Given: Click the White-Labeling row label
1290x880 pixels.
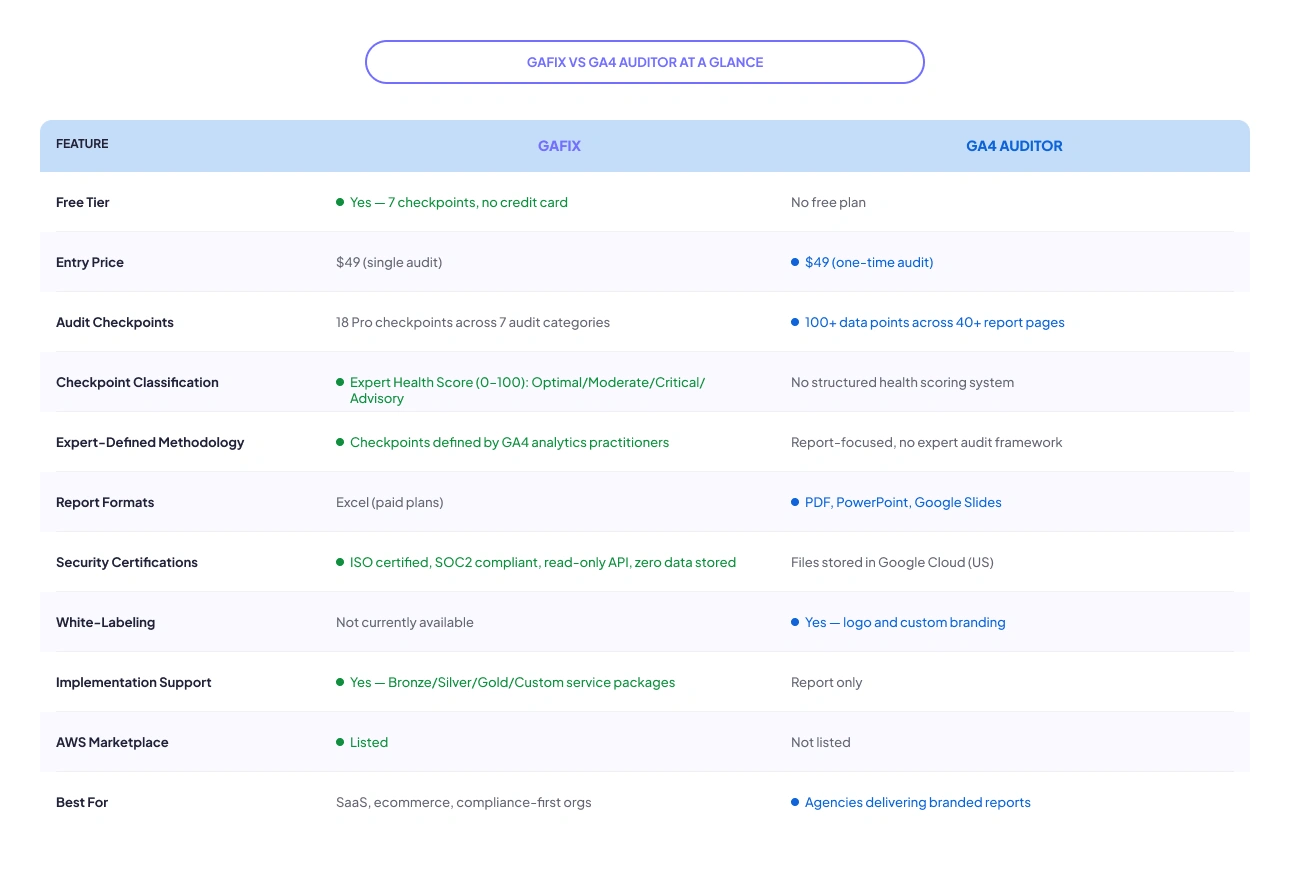Looking at the screenshot, I should pos(105,622).
